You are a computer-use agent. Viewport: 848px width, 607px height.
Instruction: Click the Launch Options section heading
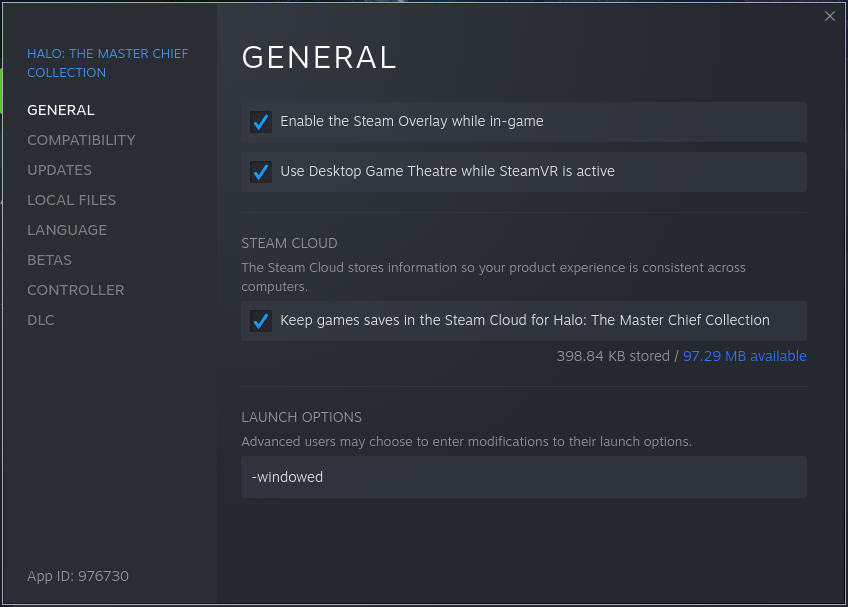pyautogui.click(x=301, y=417)
